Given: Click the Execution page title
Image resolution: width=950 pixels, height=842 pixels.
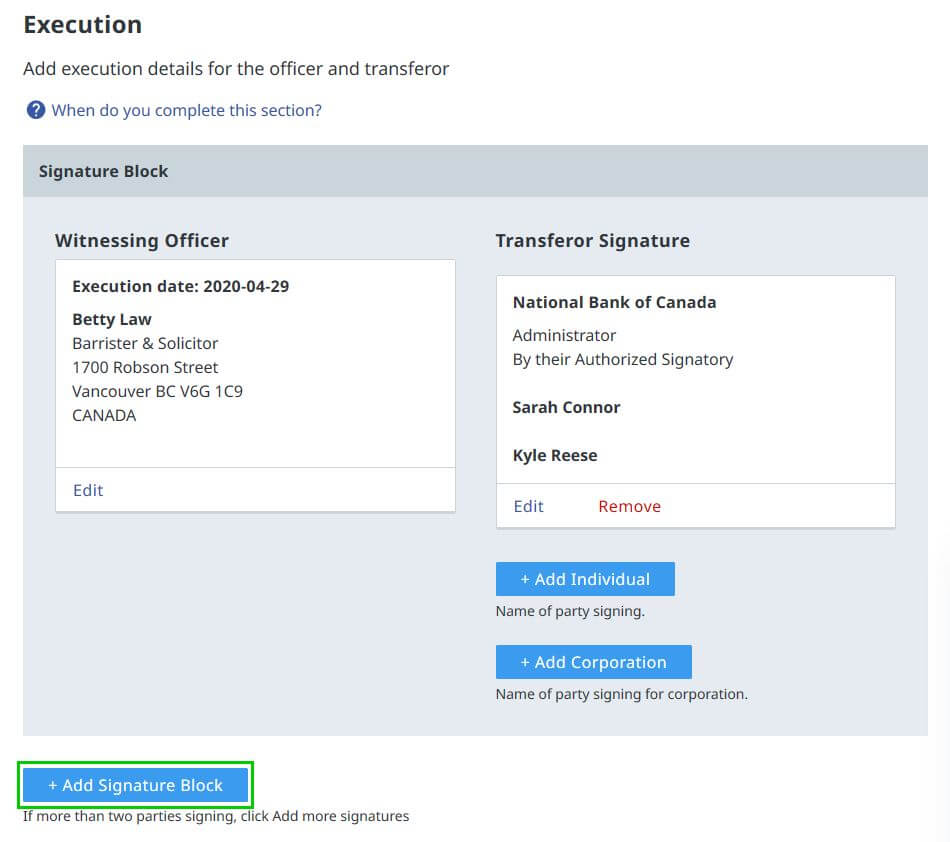Looking at the screenshot, I should click(x=83, y=25).
